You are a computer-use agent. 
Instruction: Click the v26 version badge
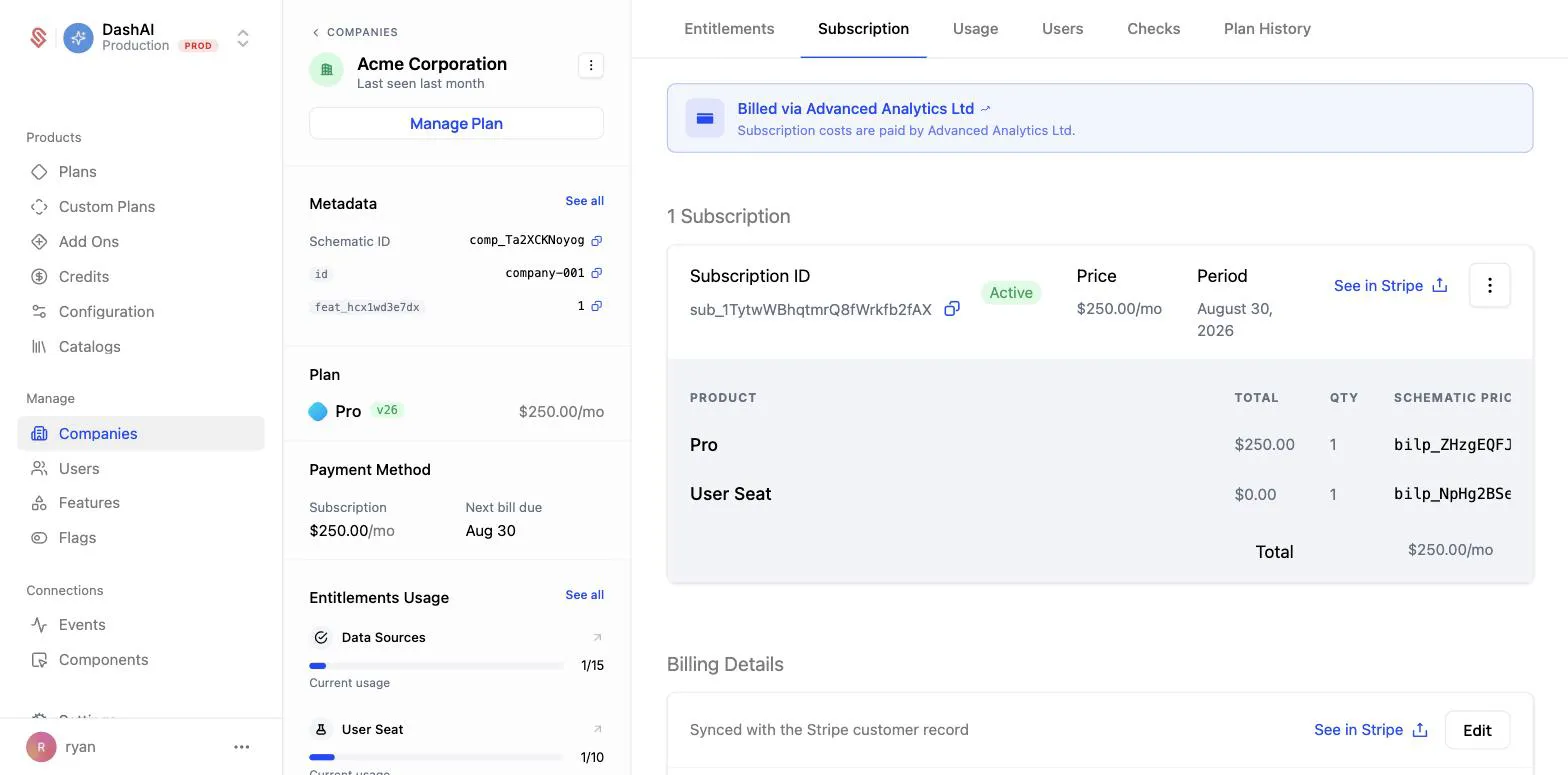[x=387, y=410]
